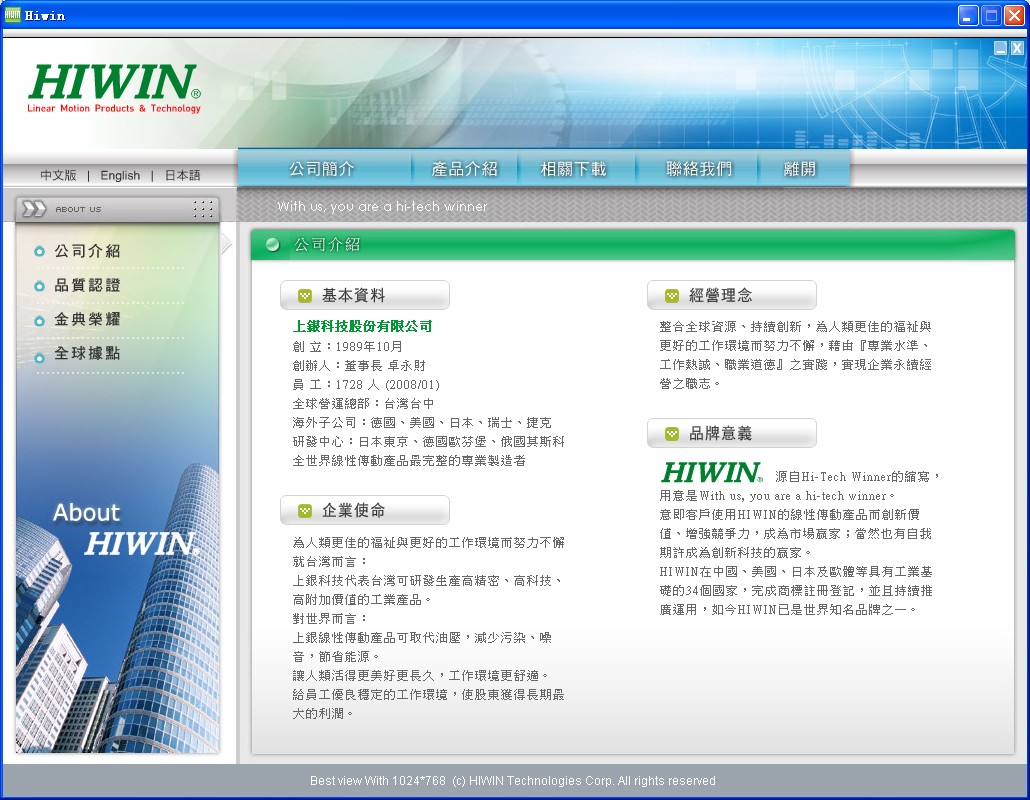1030x800 pixels.
Task: Click the dotted grip icon on the ABOUT US bar
Action: point(203,209)
